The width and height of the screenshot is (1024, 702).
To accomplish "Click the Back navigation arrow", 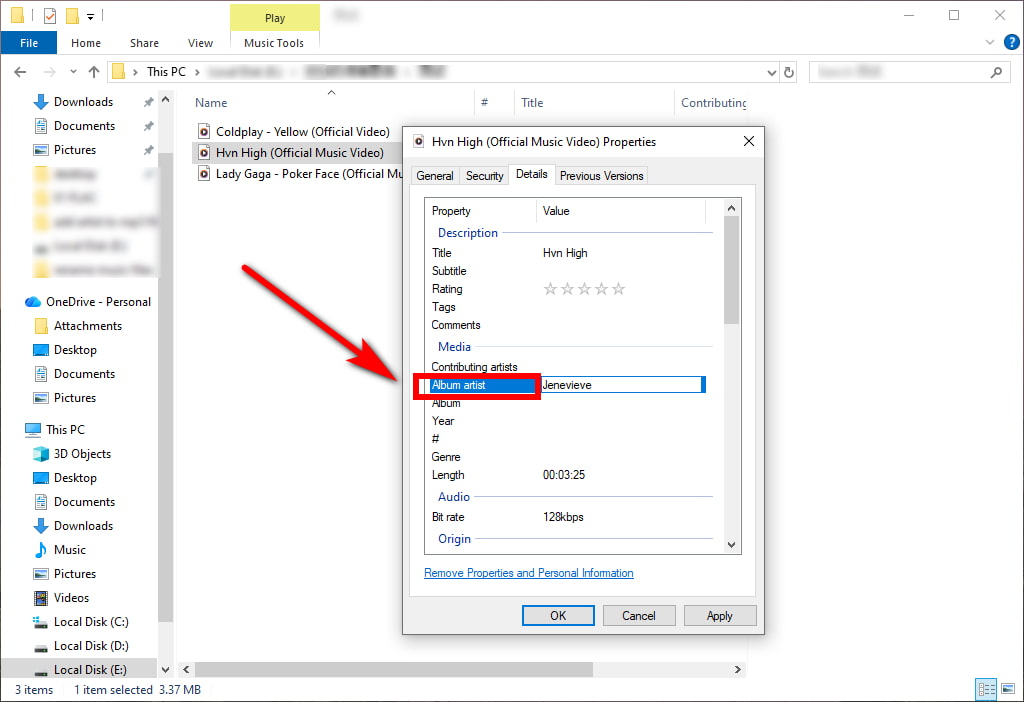I will tap(20, 72).
